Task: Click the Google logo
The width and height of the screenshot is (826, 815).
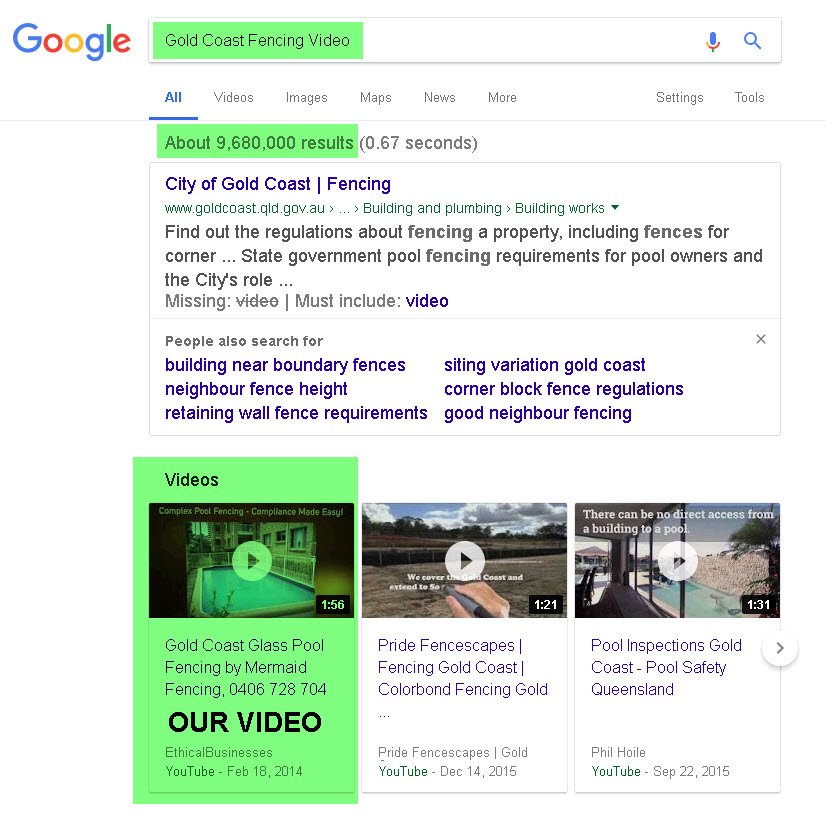Action: 72,41
